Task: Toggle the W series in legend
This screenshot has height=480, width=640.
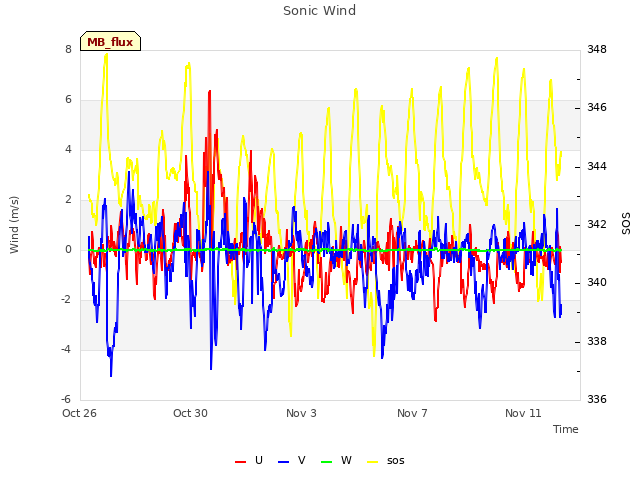Action: click(336, 461)
